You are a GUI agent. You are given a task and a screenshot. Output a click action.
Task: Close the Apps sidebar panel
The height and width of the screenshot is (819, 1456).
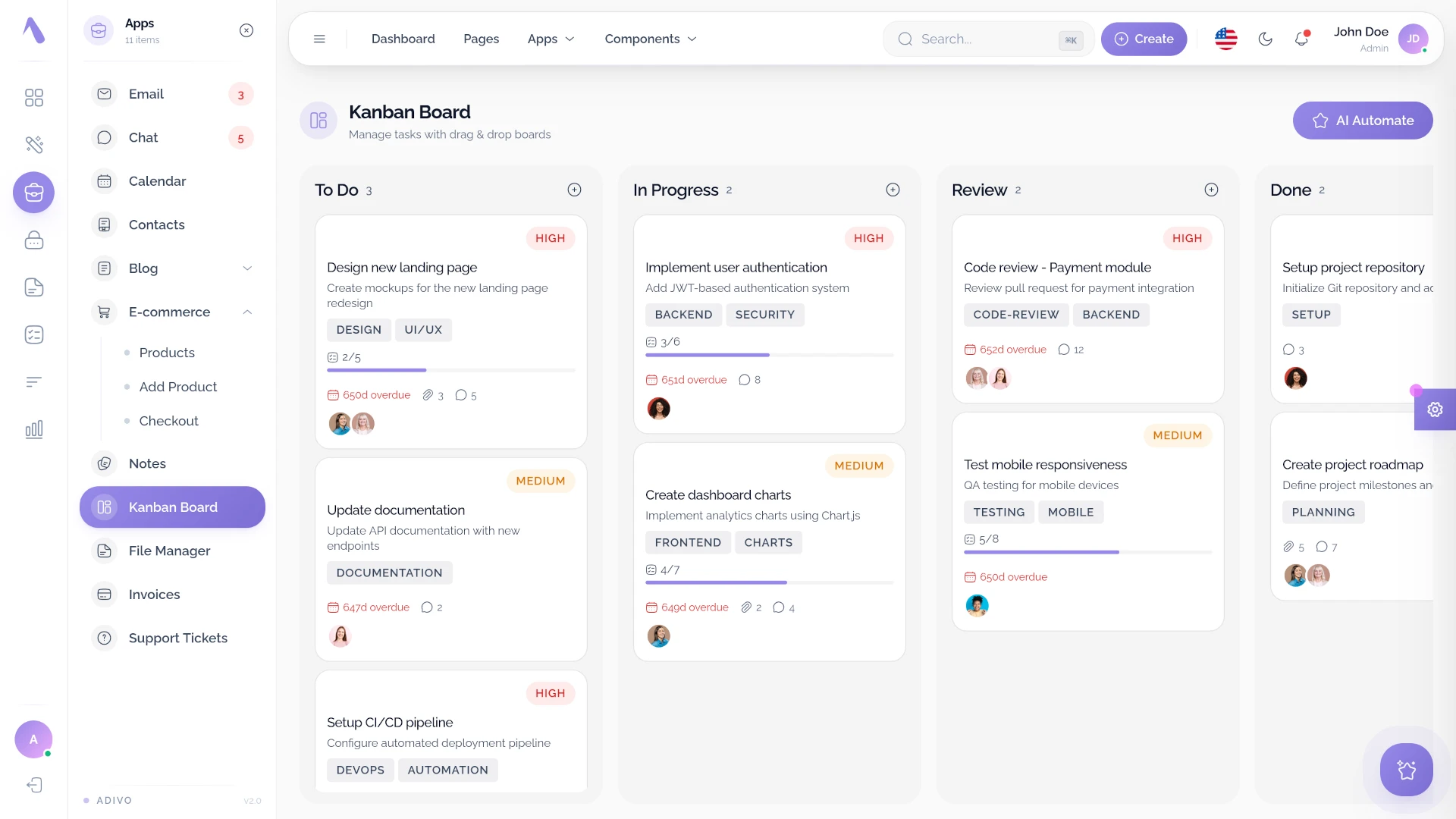click(x=246, y=30)
